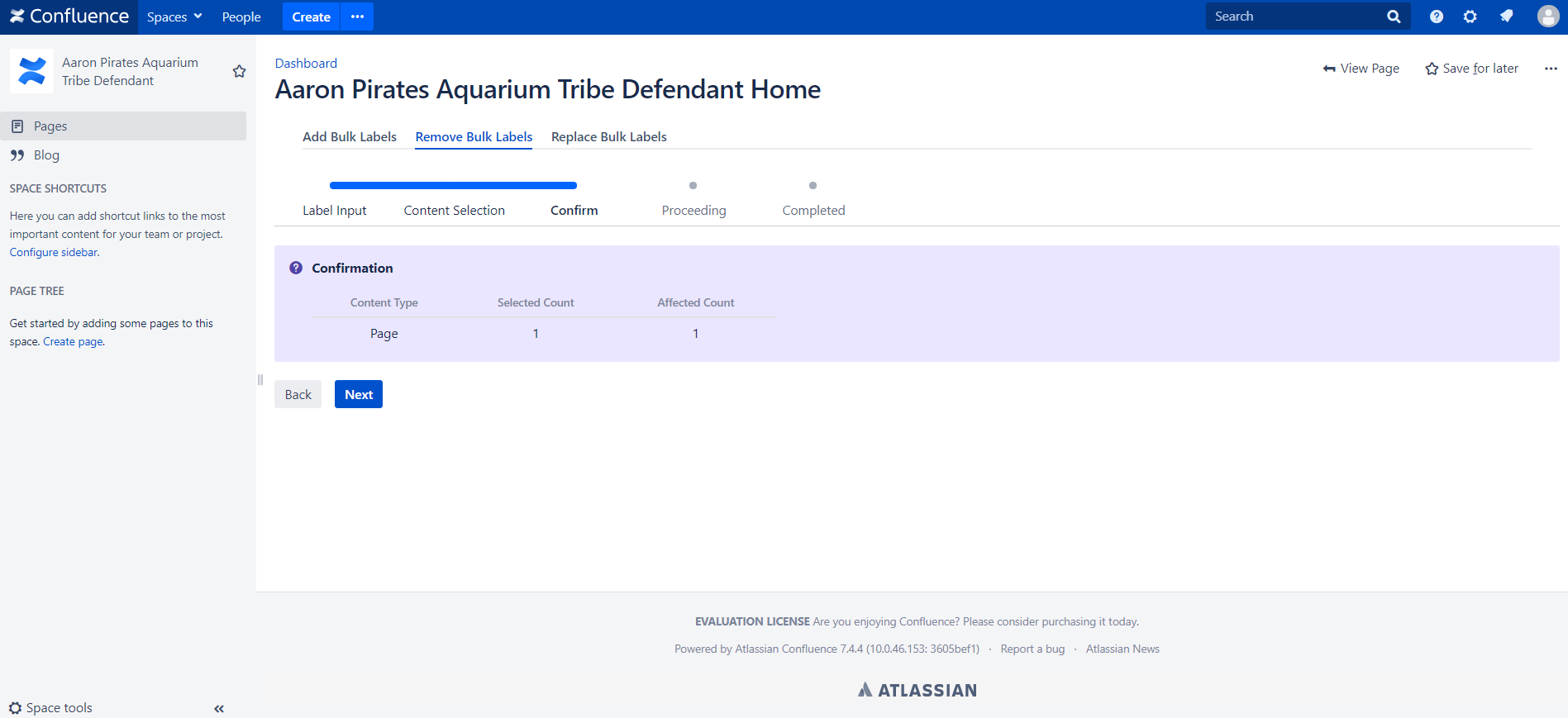Click the Selected Count column header

pos(536,302)
